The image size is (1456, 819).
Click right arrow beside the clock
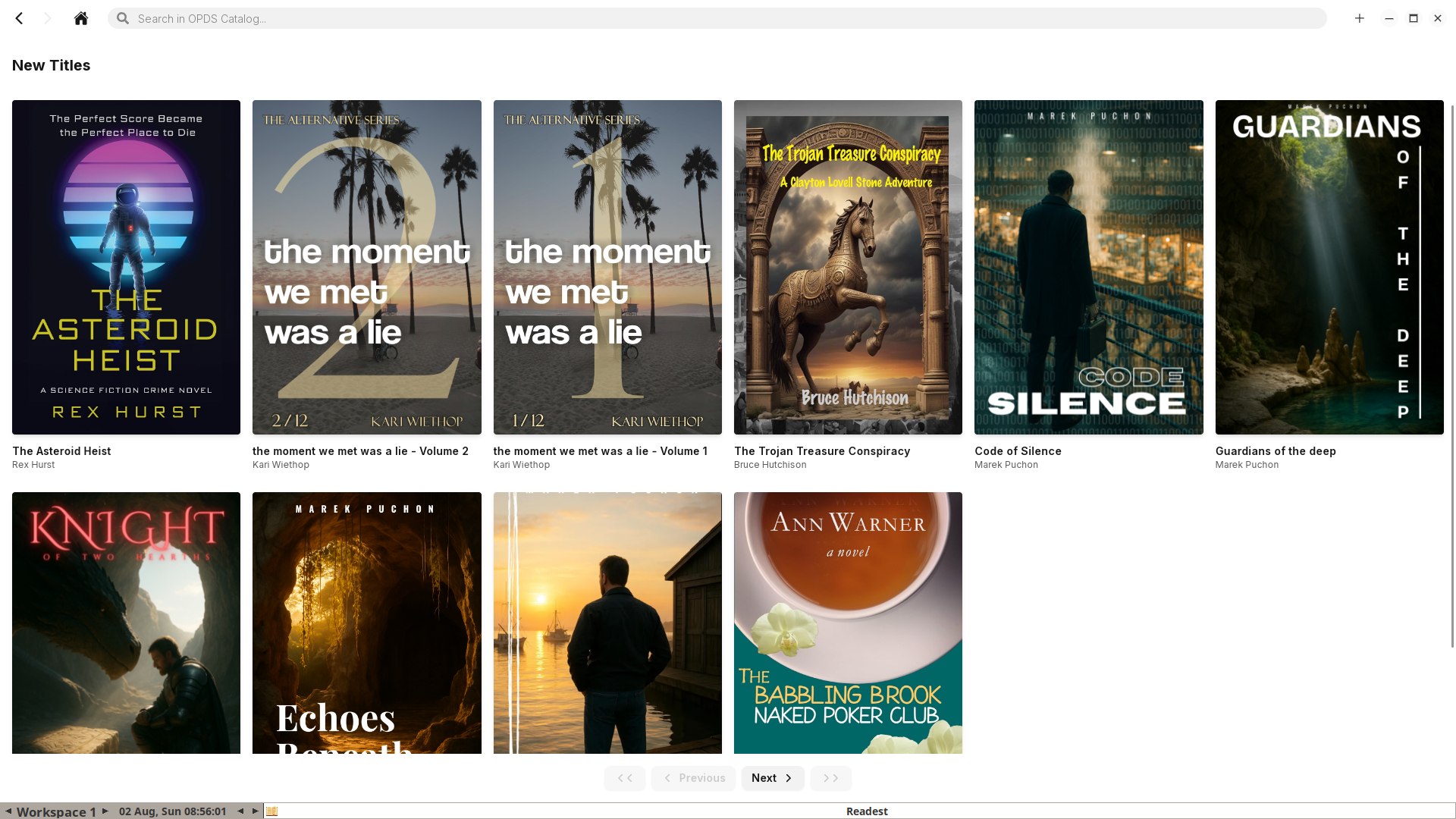(256, 811)
